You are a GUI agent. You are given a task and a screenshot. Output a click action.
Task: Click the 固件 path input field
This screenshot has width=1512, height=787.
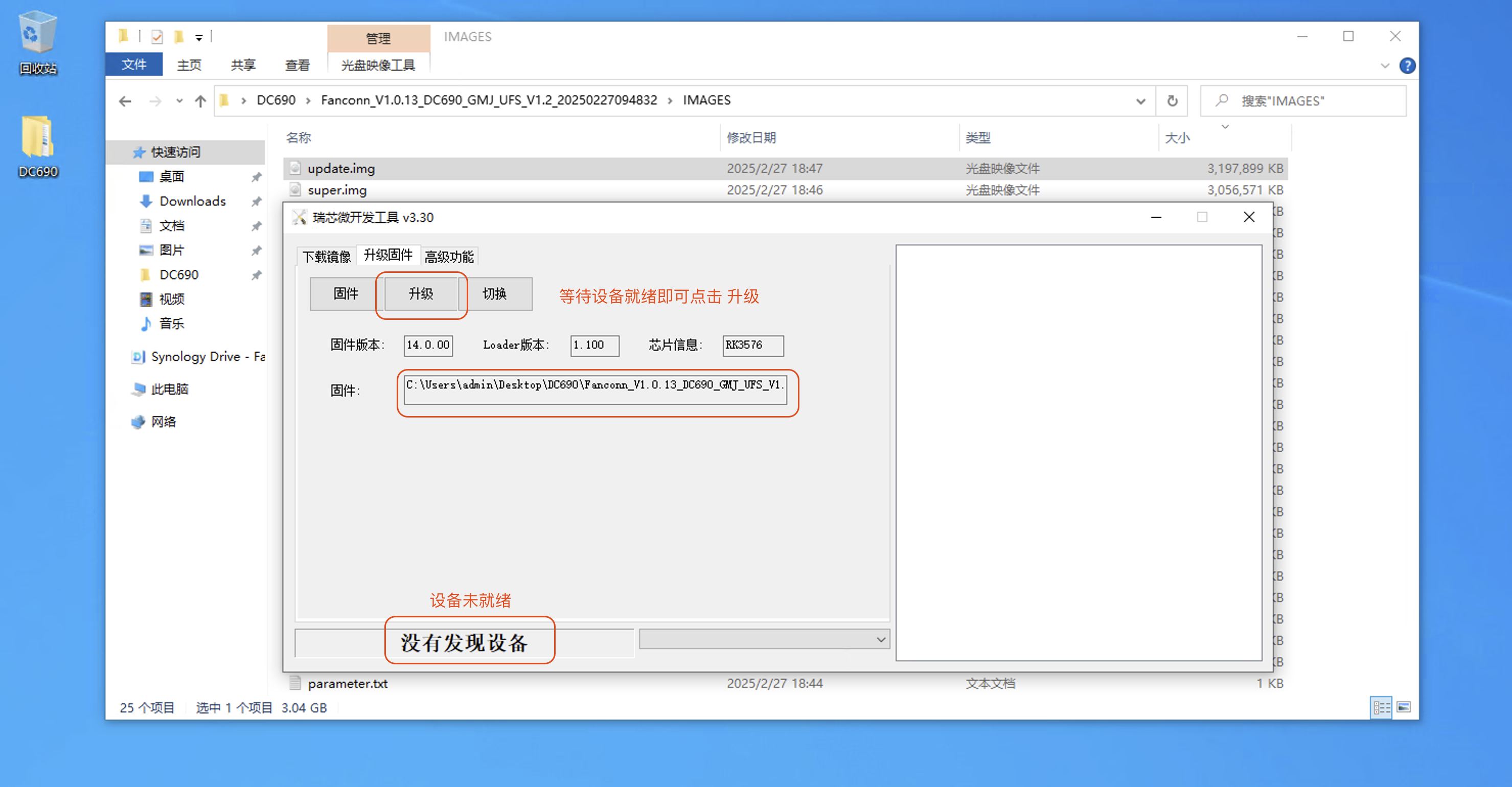pyautogui.click(x=595, y=390)
